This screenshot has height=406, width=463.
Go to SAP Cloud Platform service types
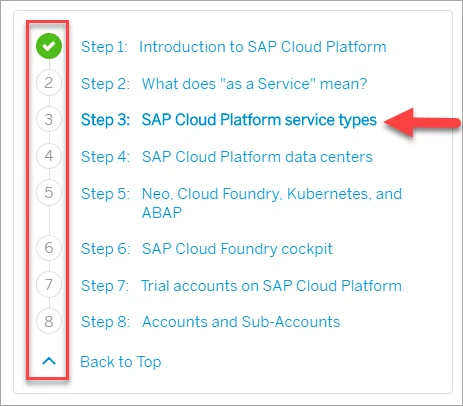tap(259, 120)
